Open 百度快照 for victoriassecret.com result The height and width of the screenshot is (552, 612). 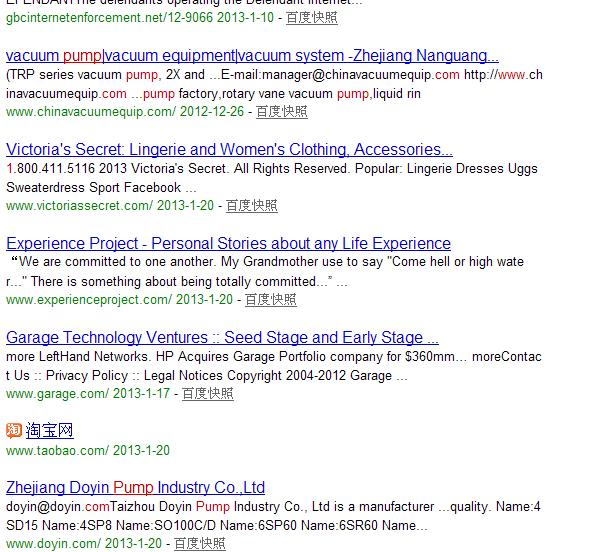click(251, 206)
